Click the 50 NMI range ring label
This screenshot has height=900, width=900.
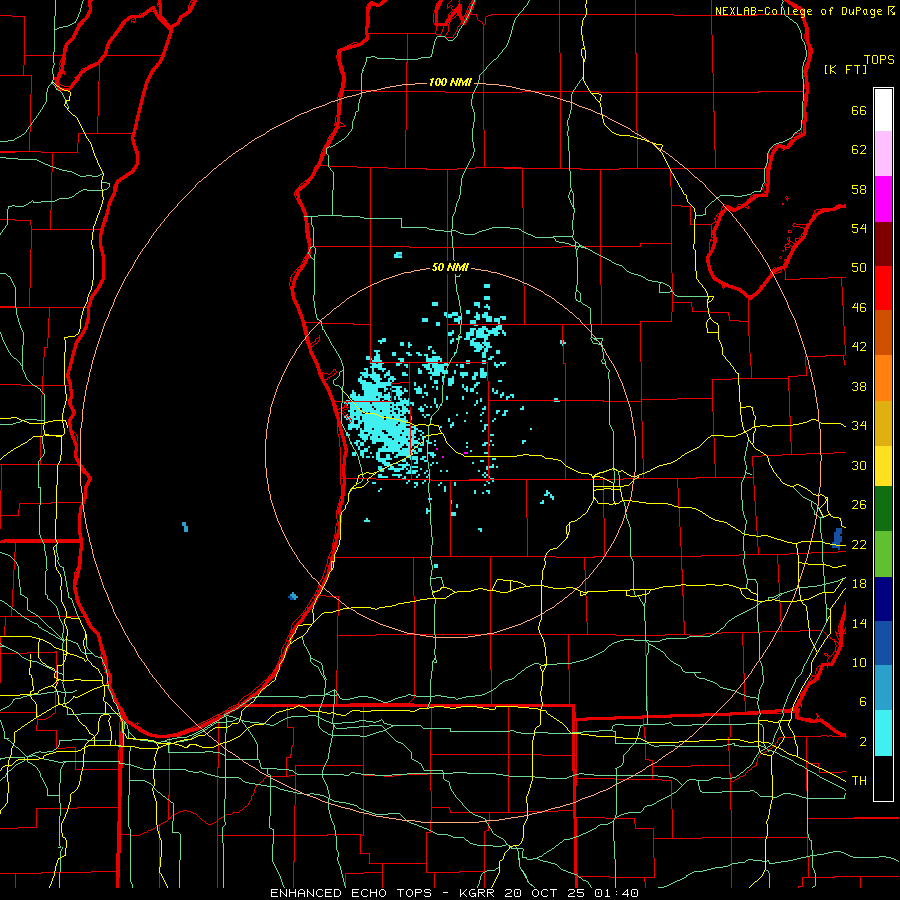(x=450, y=267)
